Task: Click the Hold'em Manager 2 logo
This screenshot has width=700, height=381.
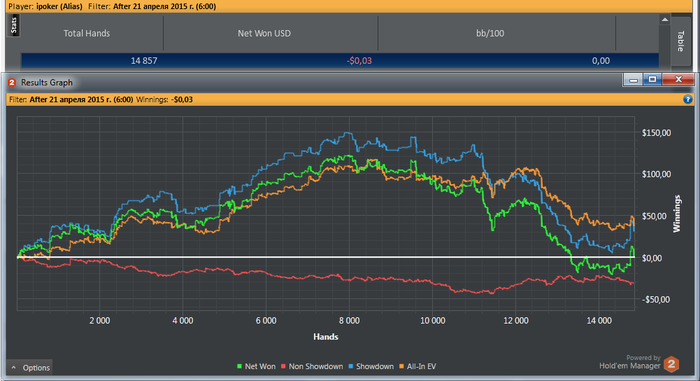Action: click(671, 364)
